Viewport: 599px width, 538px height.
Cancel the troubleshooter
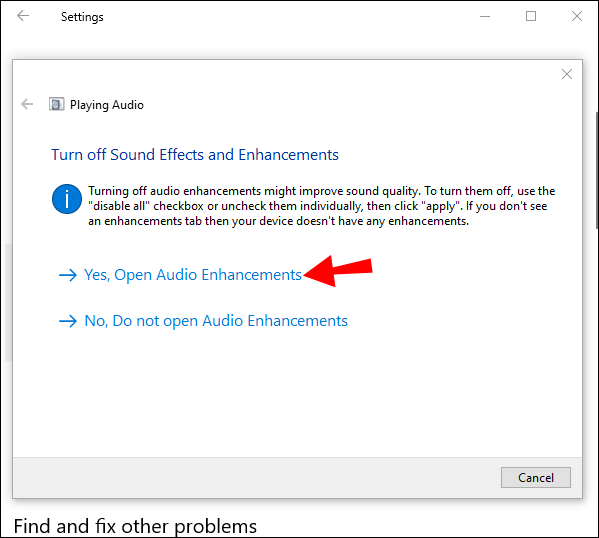click(x=536, y=478)
